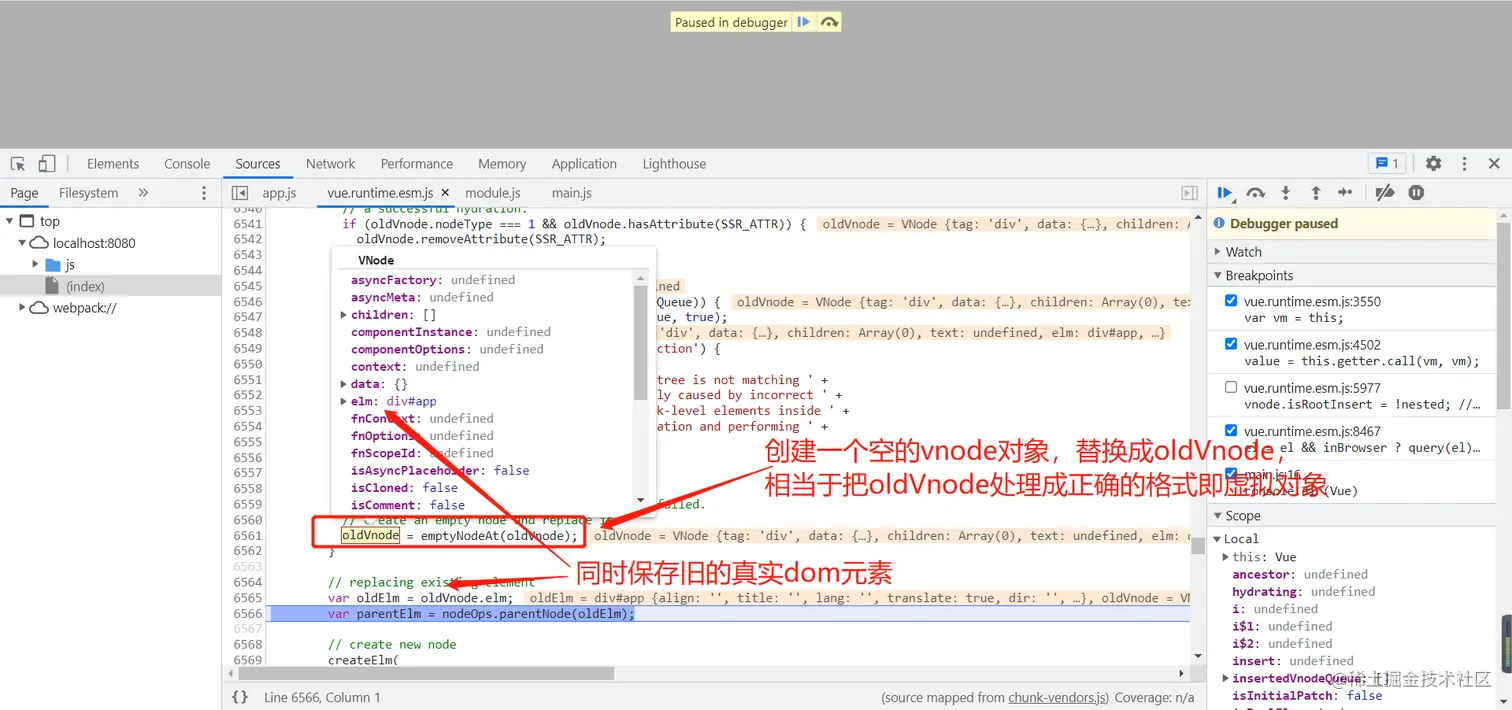Disable breakpoint at vue.runtime.esm.js:8467
1512x710 pixels.
click(x=1231, y=431)
